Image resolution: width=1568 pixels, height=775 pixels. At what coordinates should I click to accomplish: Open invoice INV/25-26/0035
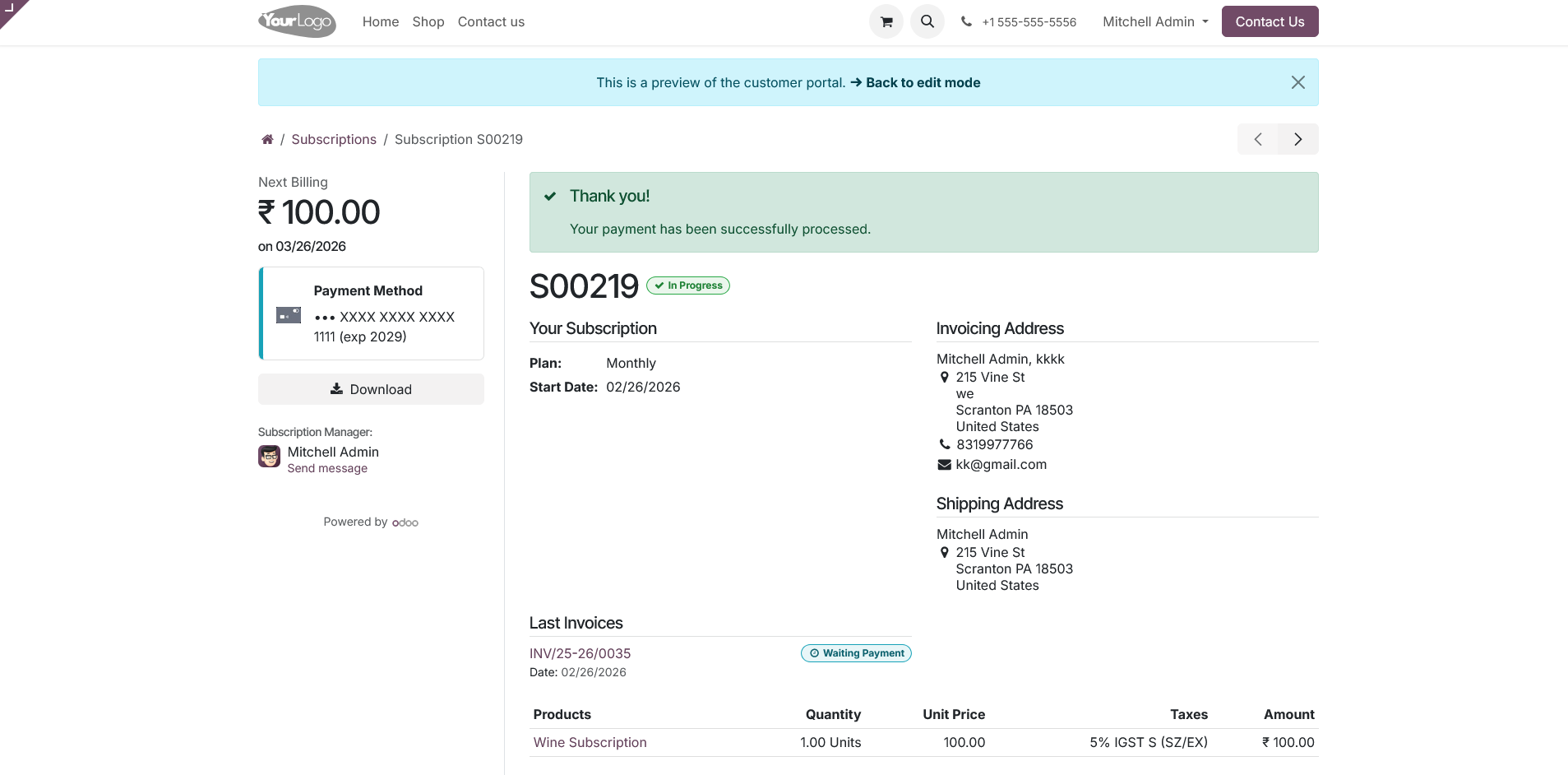coord(580,653)
